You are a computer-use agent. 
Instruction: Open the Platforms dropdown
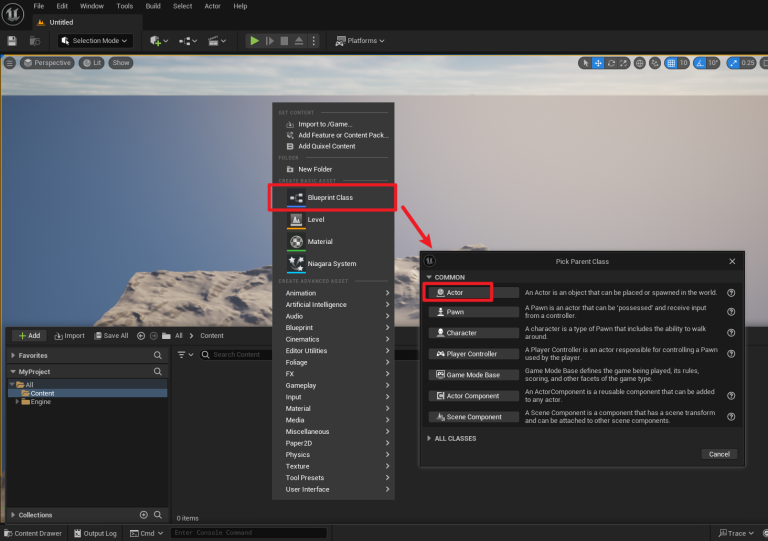tap(360, 41)
